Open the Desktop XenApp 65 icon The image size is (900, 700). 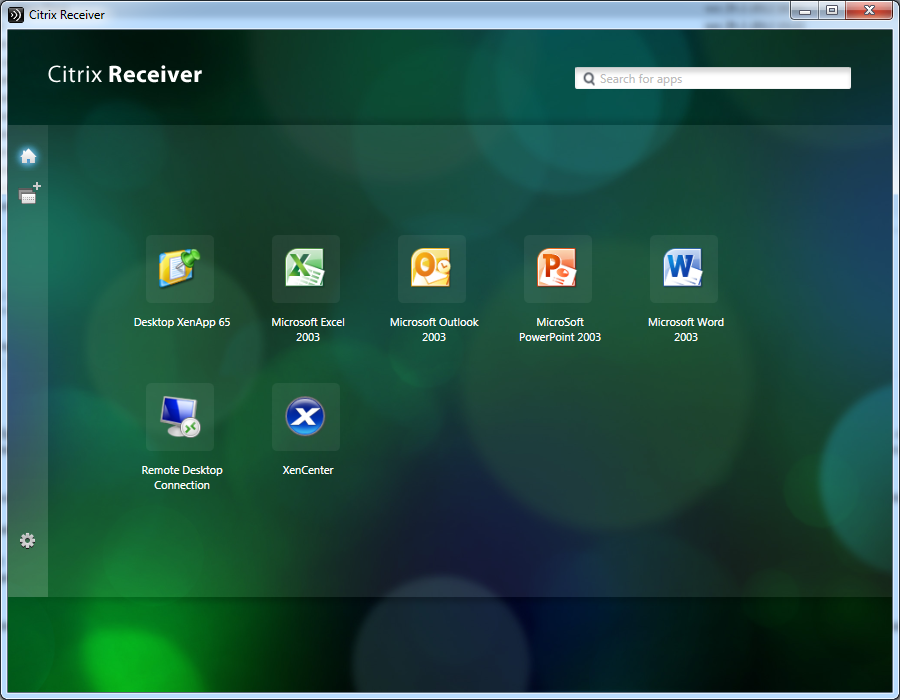pos(180,269)
